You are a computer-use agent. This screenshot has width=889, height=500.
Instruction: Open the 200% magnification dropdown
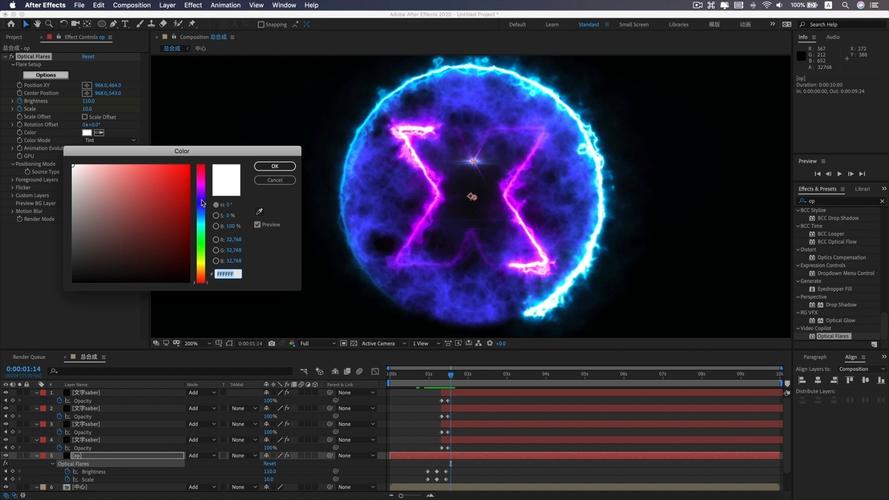197,344
